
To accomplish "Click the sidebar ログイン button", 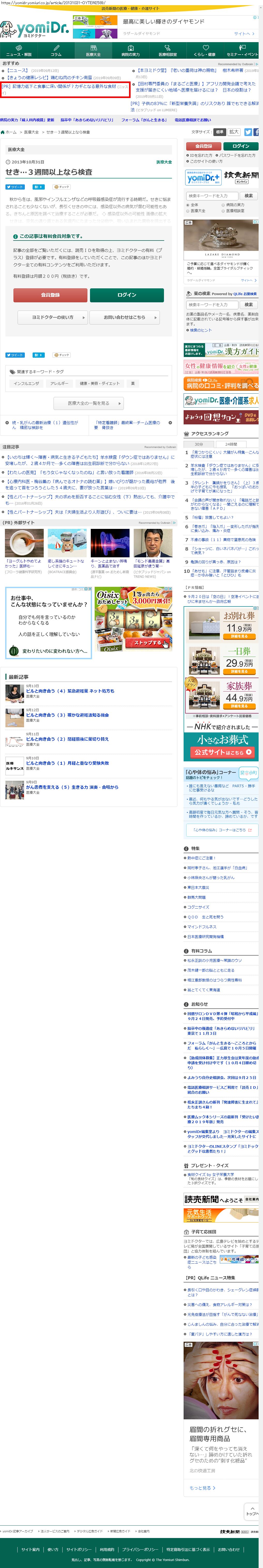I will pyautogui.click(x=241, y=146).
